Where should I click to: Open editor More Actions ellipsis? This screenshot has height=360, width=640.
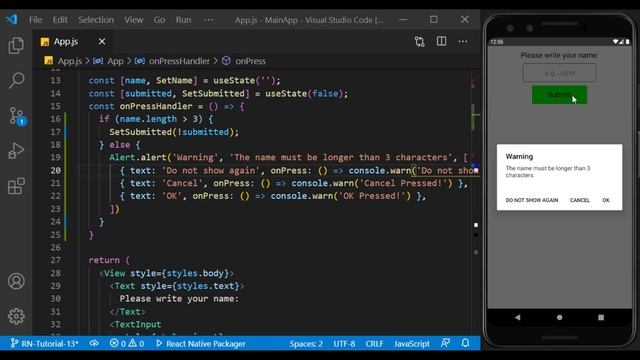[x=463, y=41]
